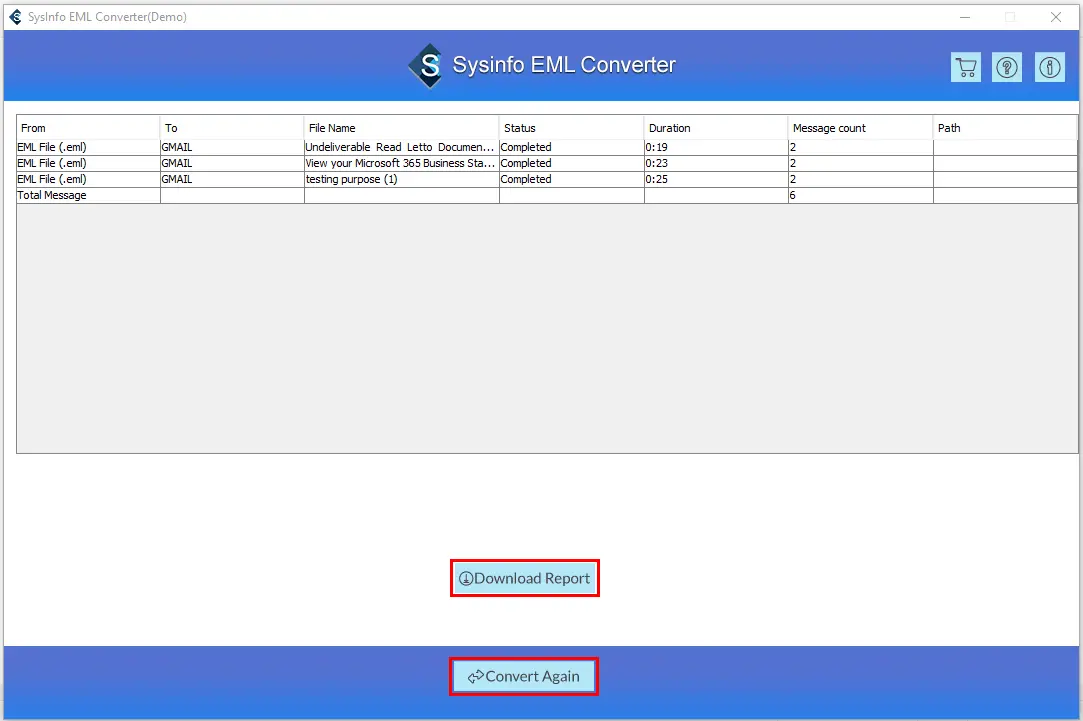Click the File Name column header
The image size is (1083, 721).
click(401, 128)
